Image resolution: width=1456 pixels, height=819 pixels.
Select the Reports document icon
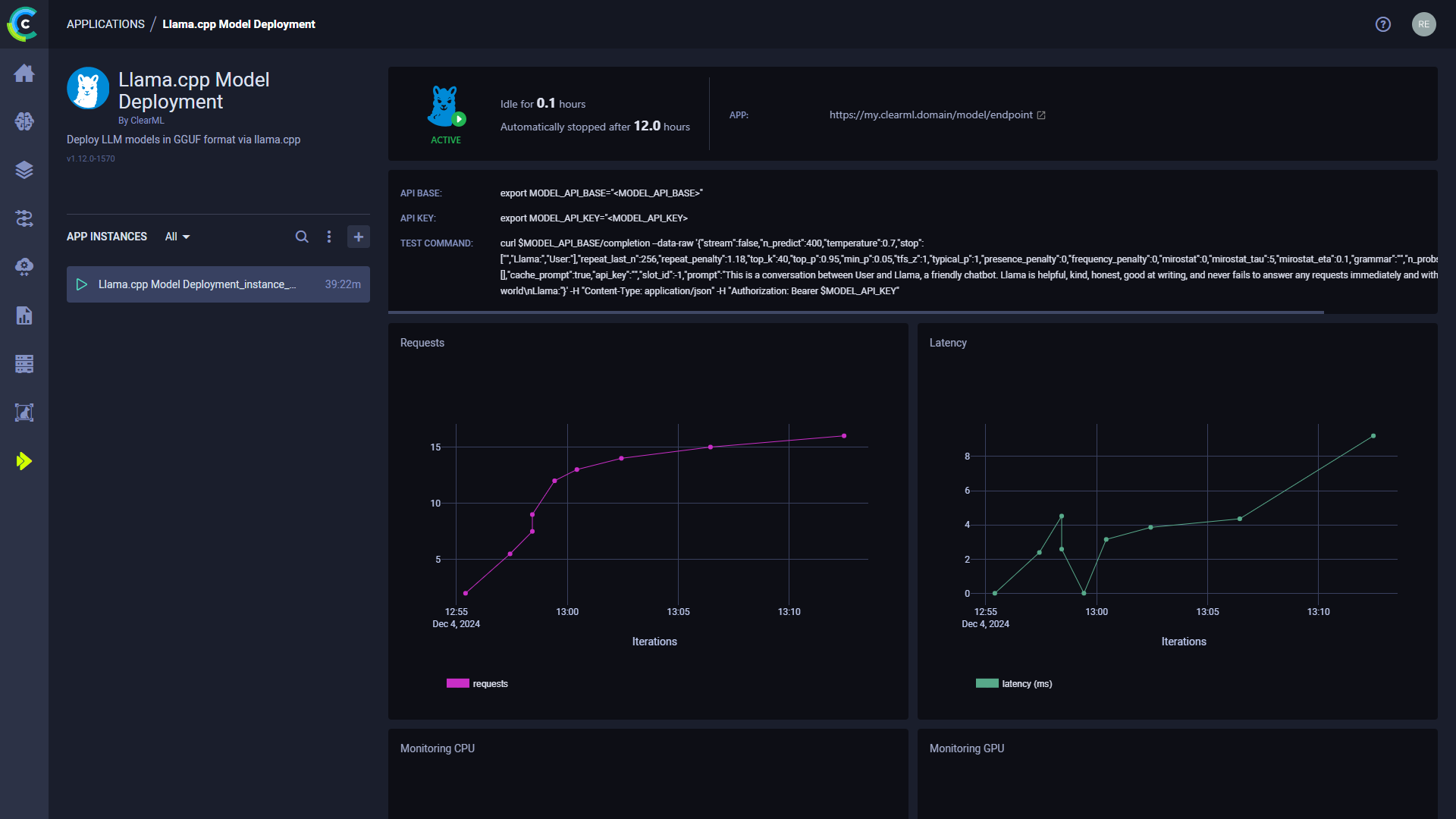point(24,315)
